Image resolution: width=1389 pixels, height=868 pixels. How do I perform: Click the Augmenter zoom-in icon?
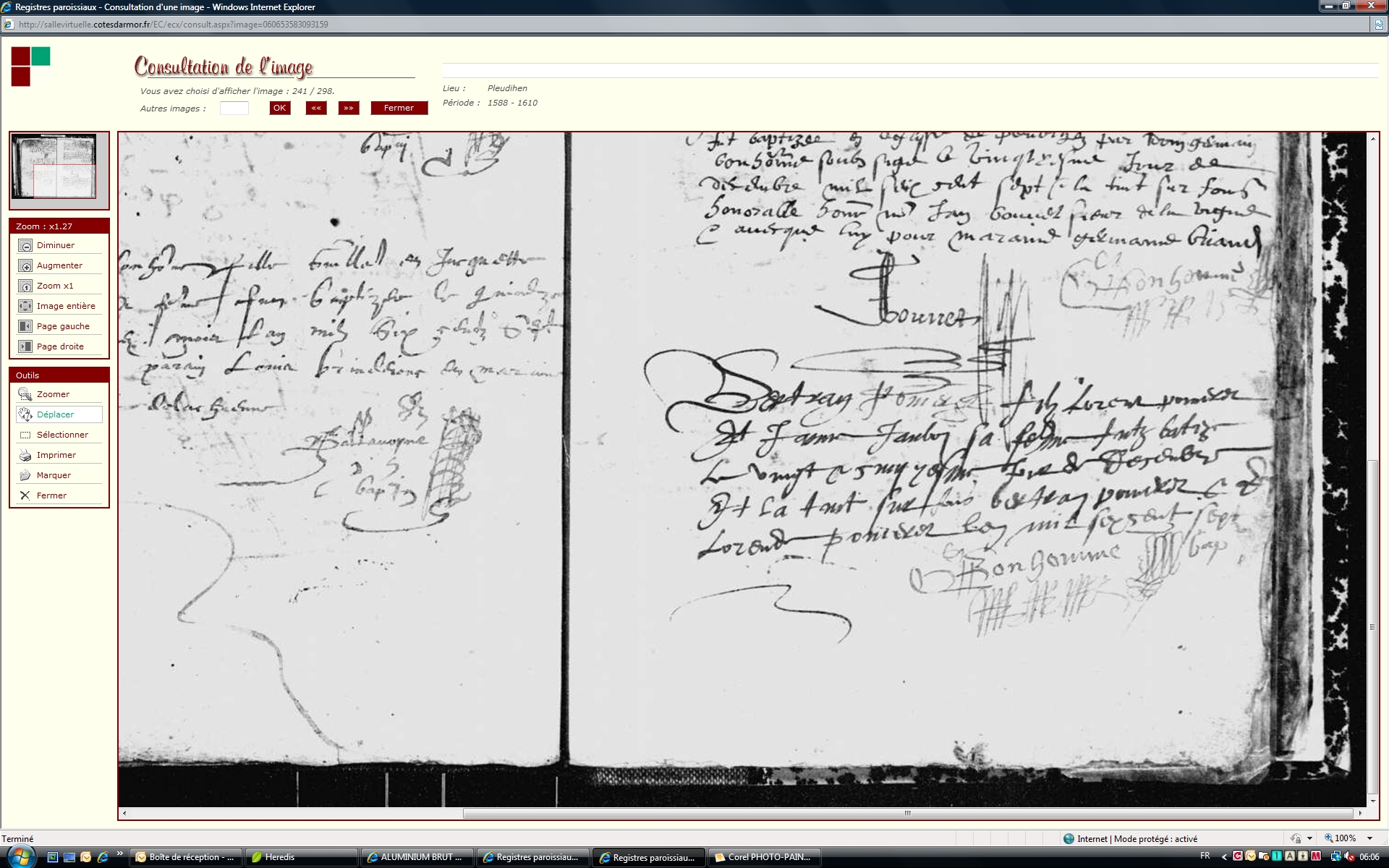click(25, 266)
